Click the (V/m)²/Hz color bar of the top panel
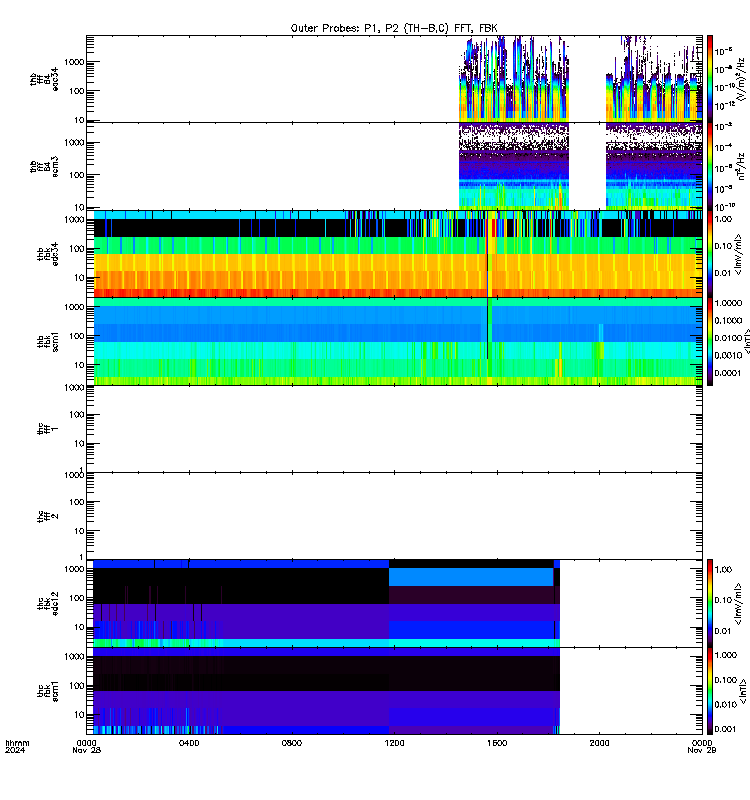Image resolution: width=750 pixels, height=800 pixels. [x=710, y=79]
